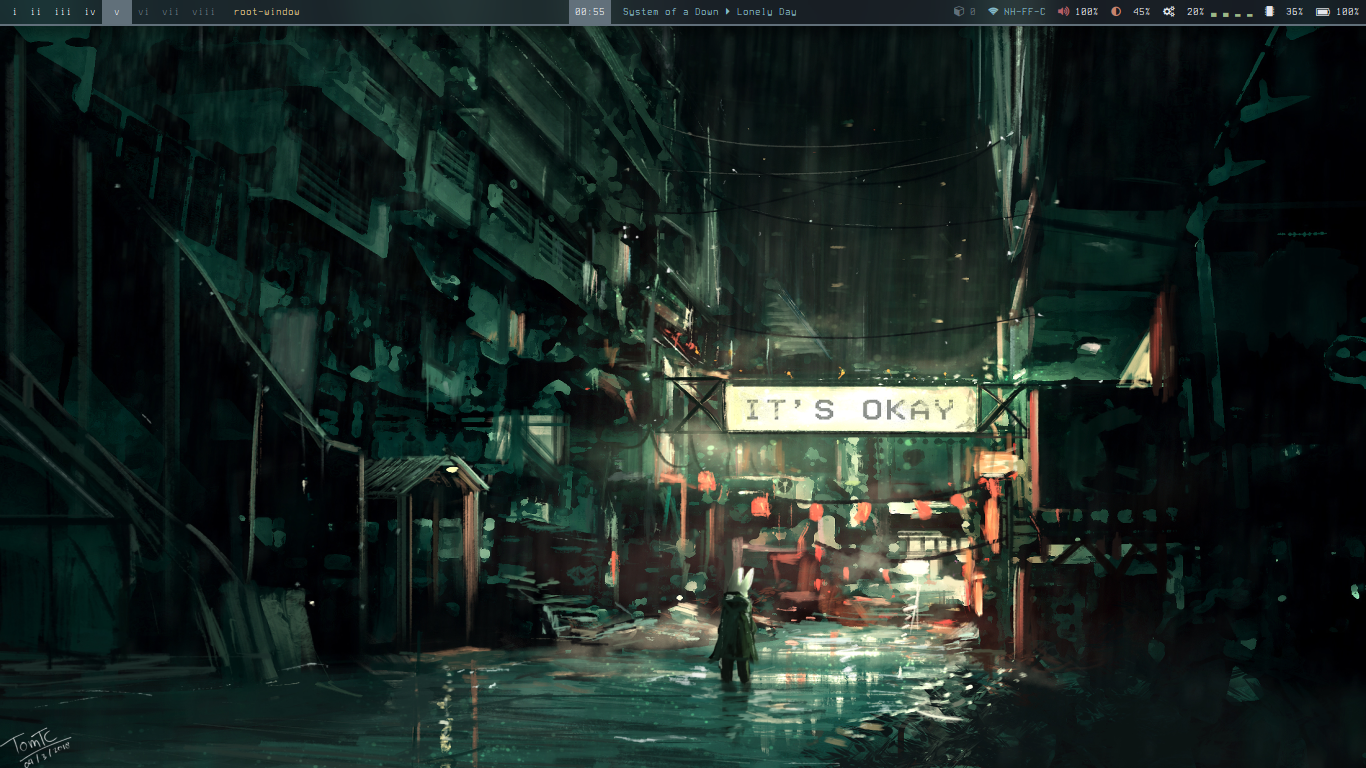Click the Lonely Day song title

pos(767,12)
